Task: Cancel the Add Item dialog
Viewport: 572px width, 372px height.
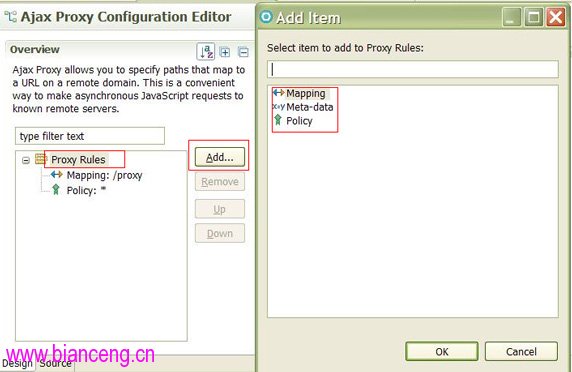Action: coord(521,352)
